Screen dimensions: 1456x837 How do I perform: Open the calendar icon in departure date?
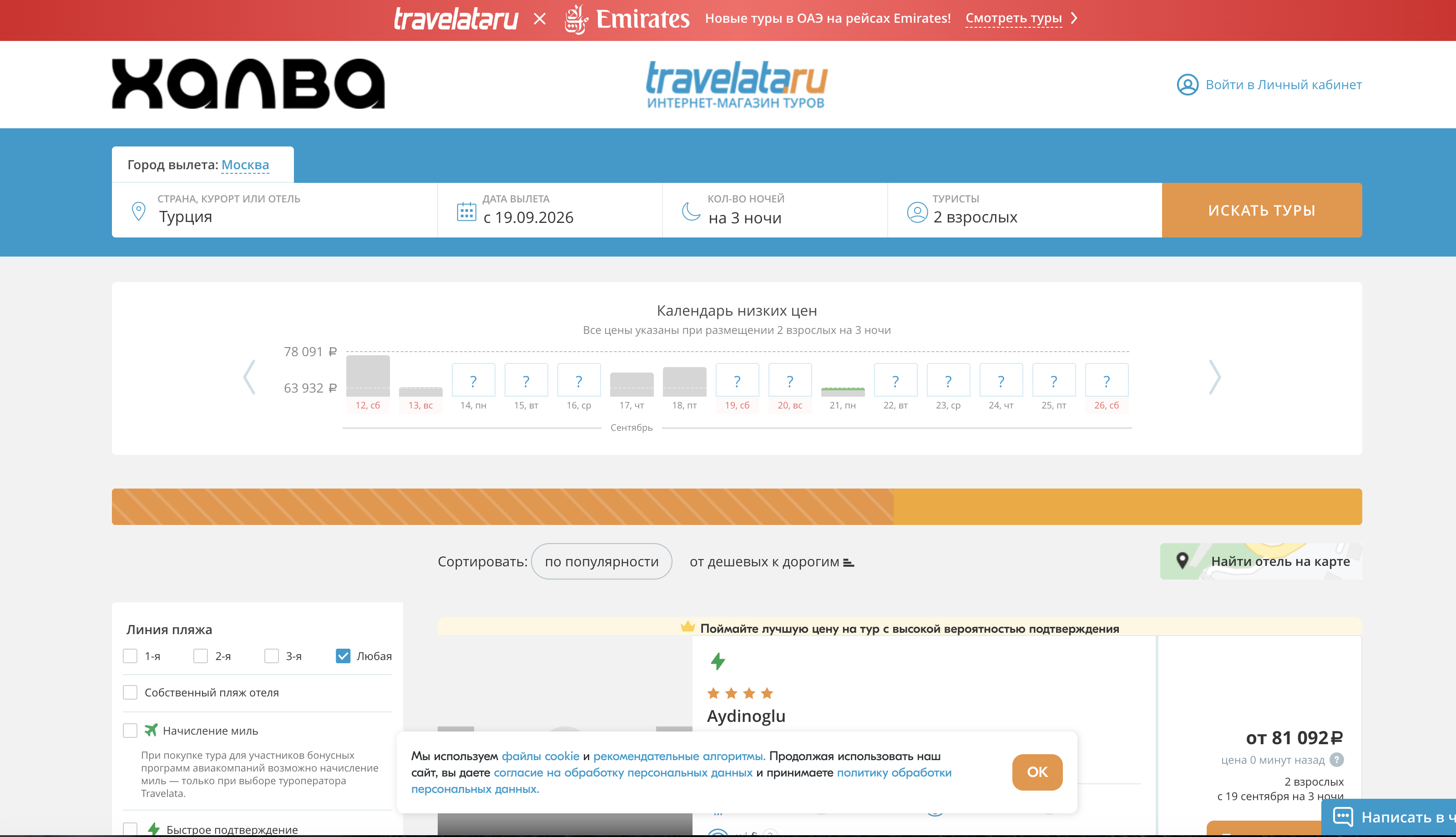pos(466,211)
